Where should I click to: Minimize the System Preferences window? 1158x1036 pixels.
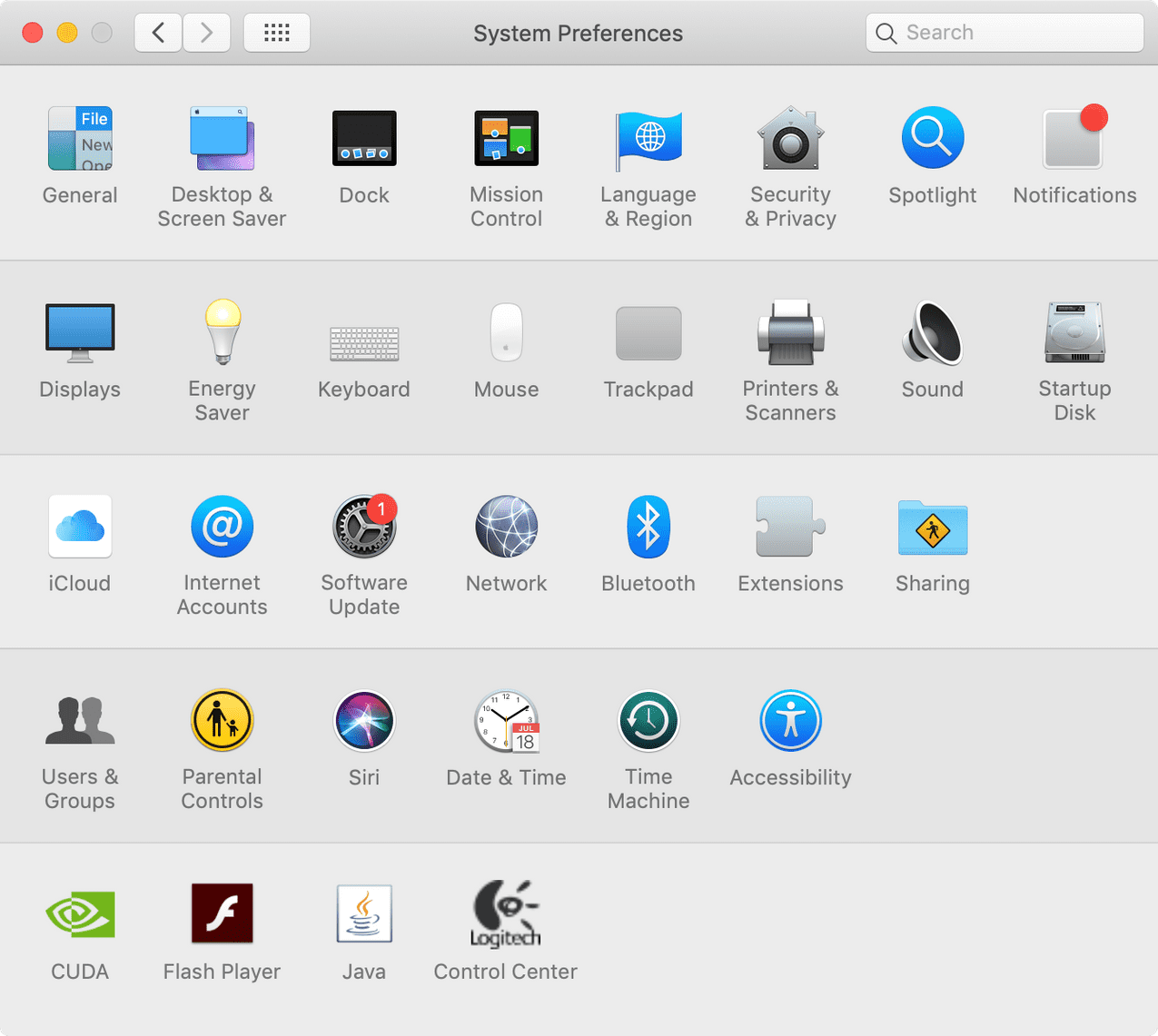point(67,33)
